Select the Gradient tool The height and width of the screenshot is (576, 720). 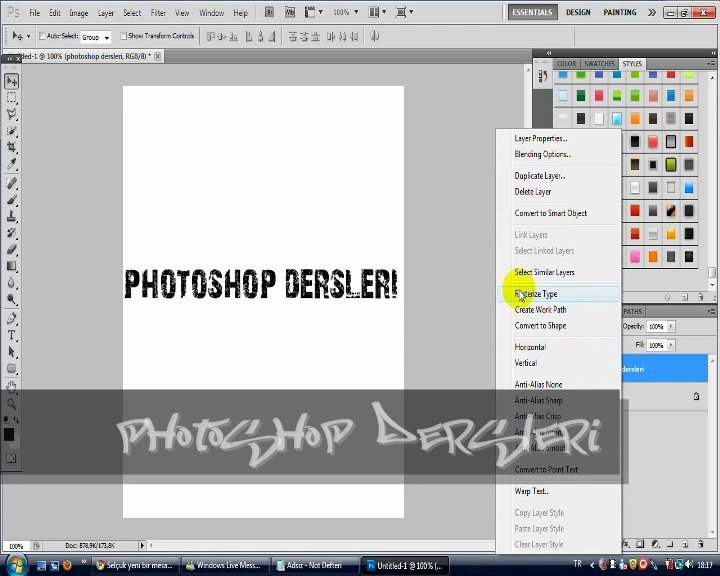pos(12,266)
